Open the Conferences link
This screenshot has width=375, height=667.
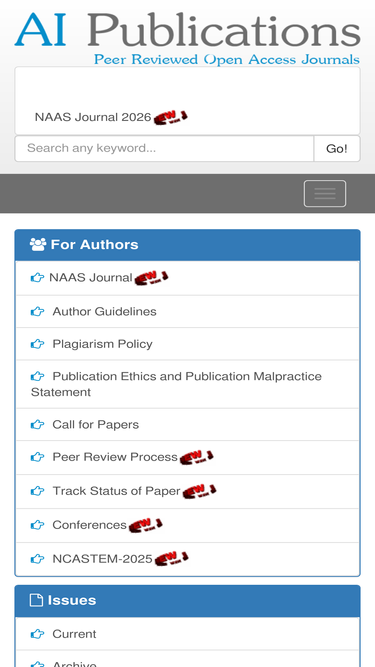[89, 525]
